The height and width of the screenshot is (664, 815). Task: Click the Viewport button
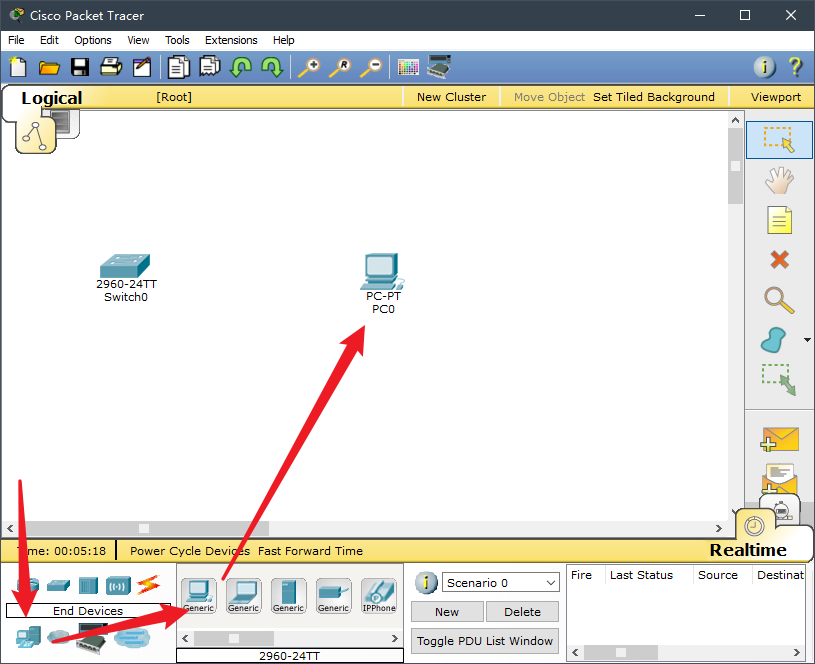pos(775,97)
